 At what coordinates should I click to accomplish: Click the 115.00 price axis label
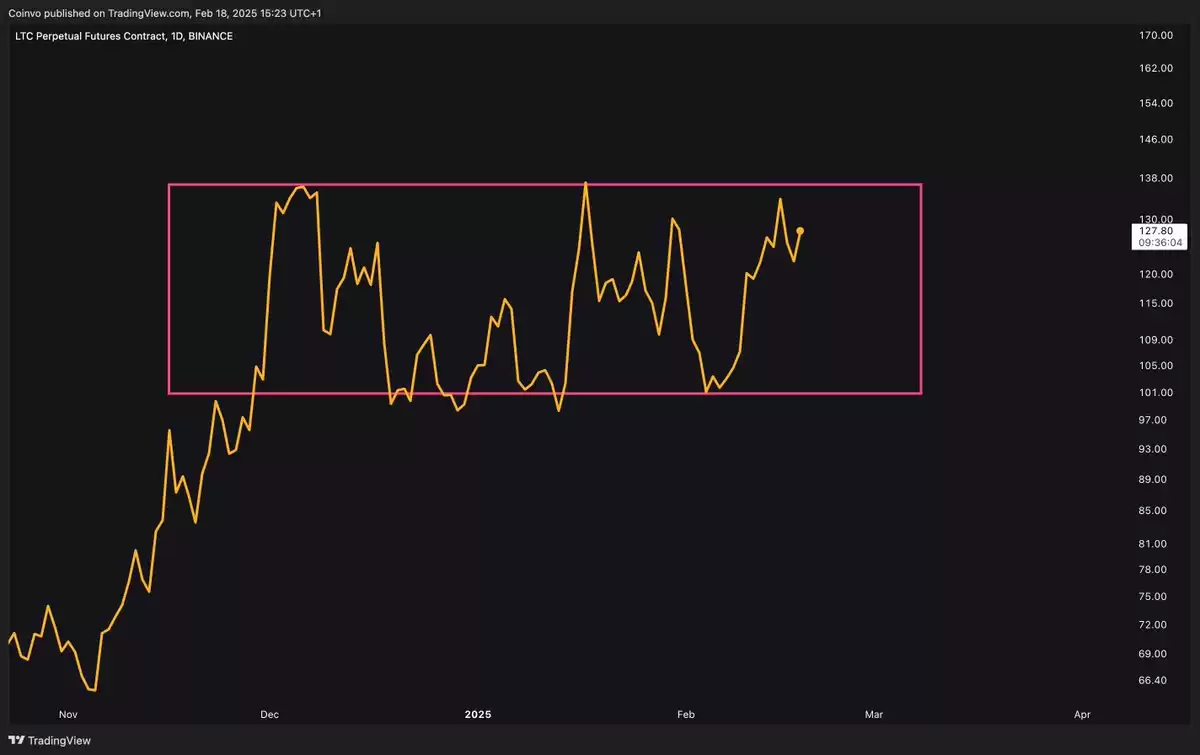point(1155,303)
